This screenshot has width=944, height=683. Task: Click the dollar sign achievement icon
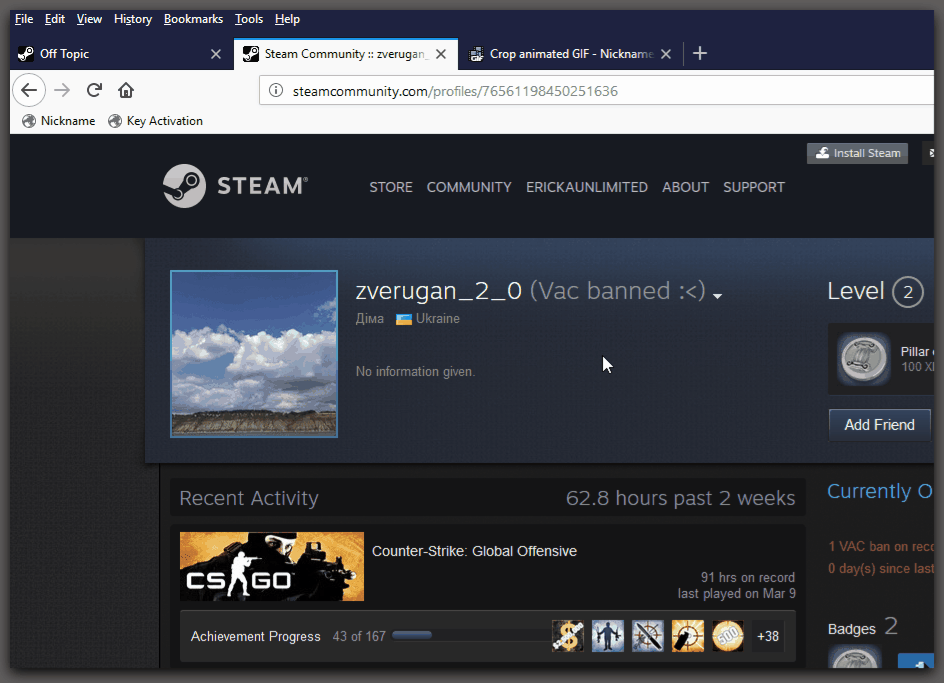(568, 636)
